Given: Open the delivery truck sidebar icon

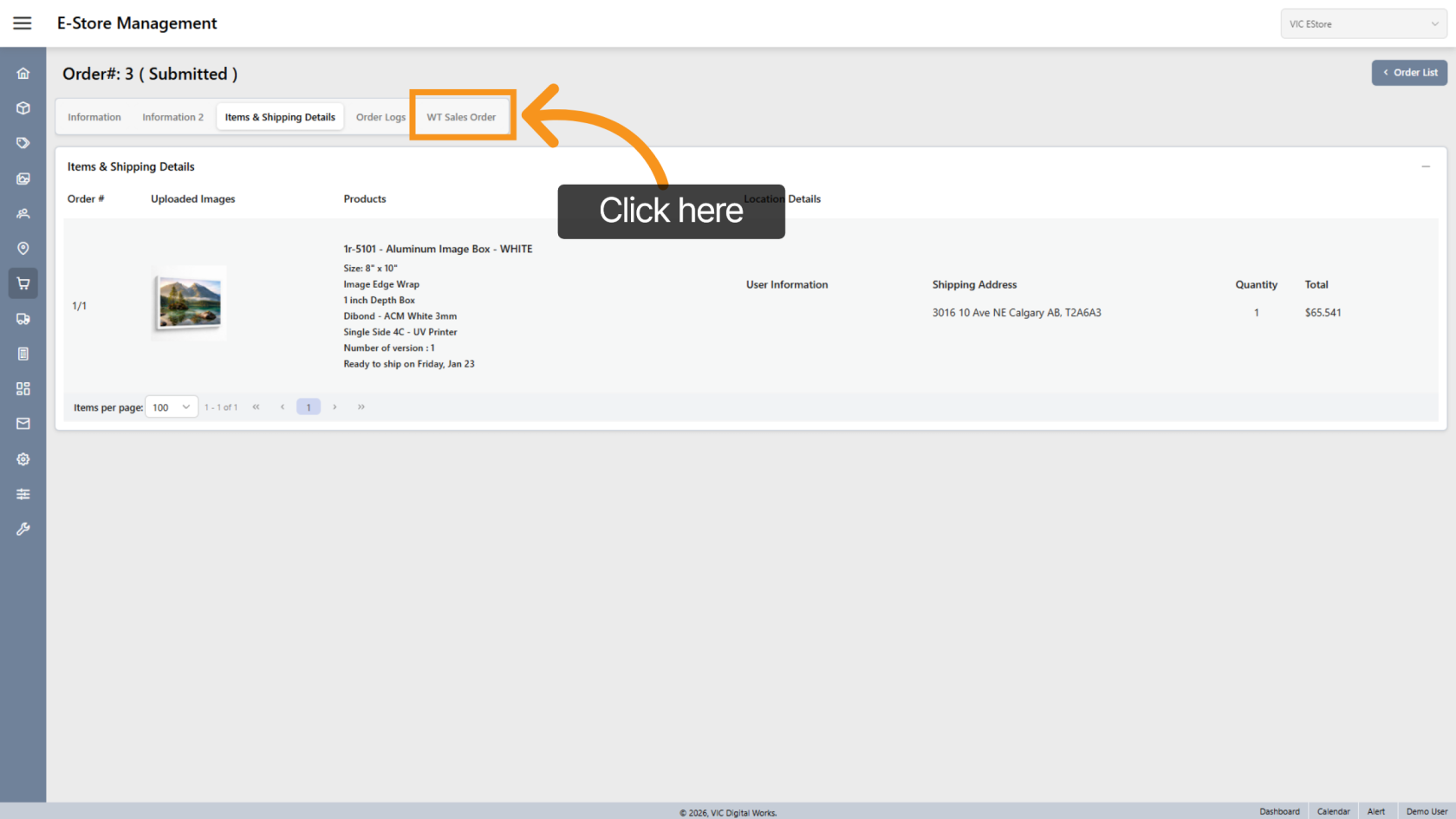Looking at the screenshot, I should [23, 319].
